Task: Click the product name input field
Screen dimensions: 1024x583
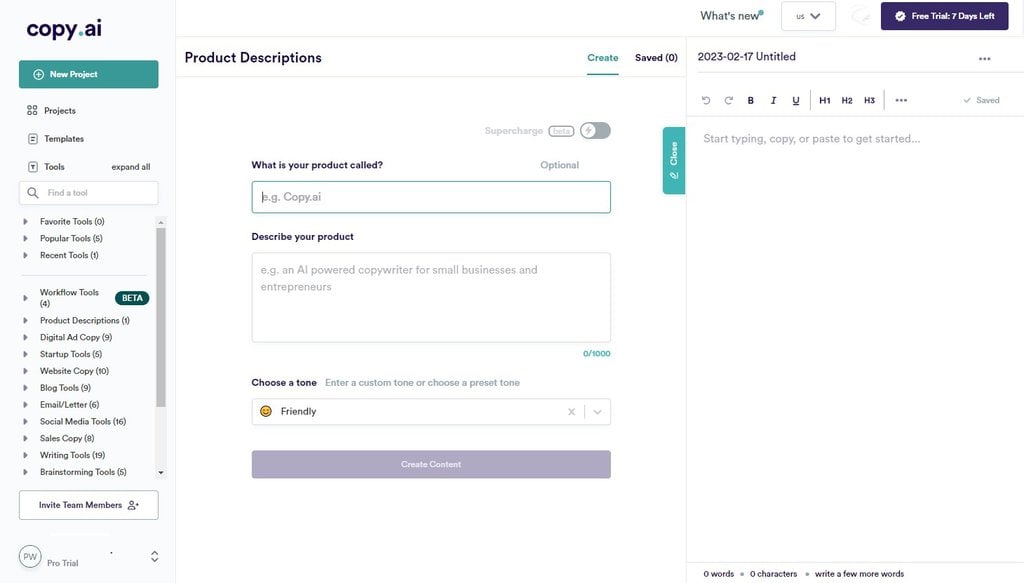Action: [431, 197]
